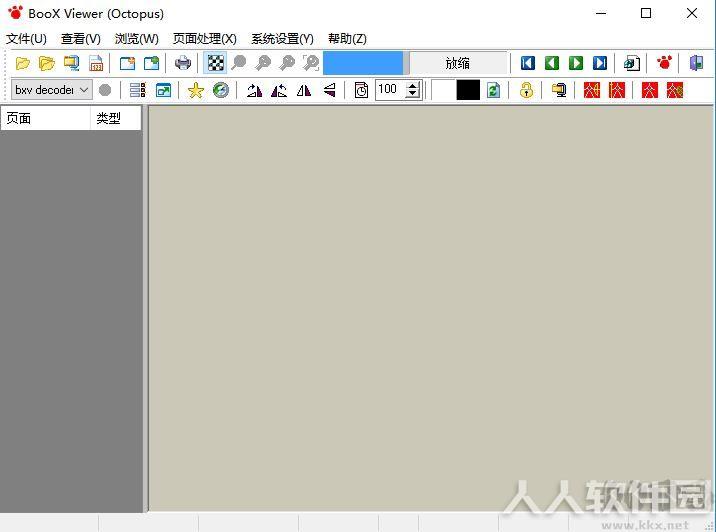
Task: Click the document export icon beside the last-page arrow
Action: pos(632,63)
